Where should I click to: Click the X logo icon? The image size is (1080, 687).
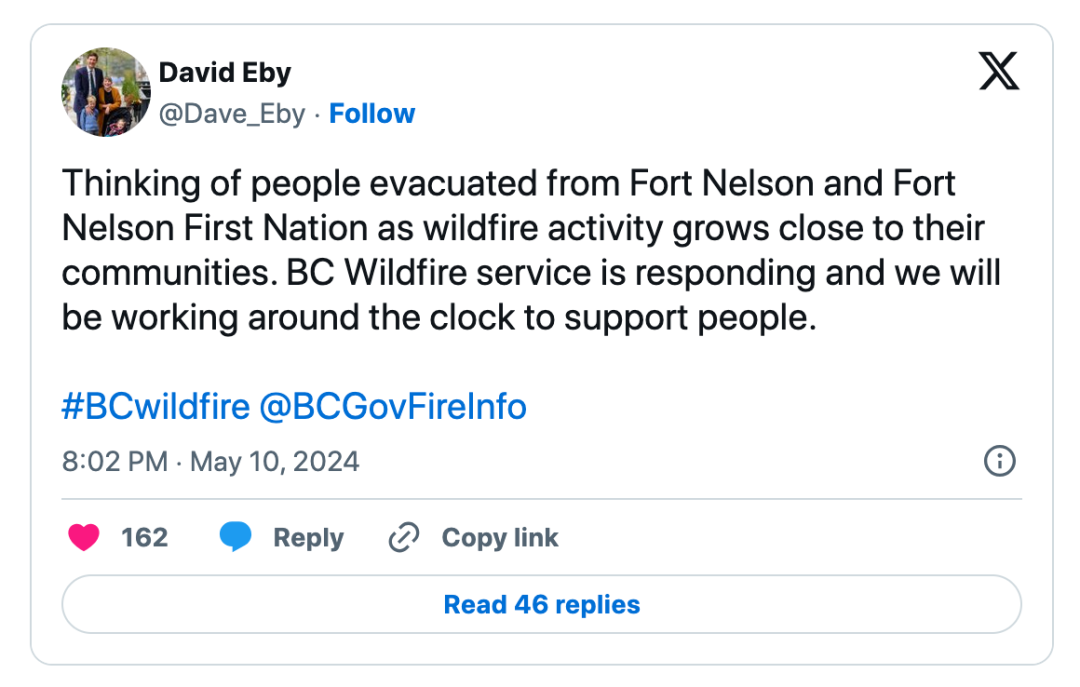tap(998, 72)
